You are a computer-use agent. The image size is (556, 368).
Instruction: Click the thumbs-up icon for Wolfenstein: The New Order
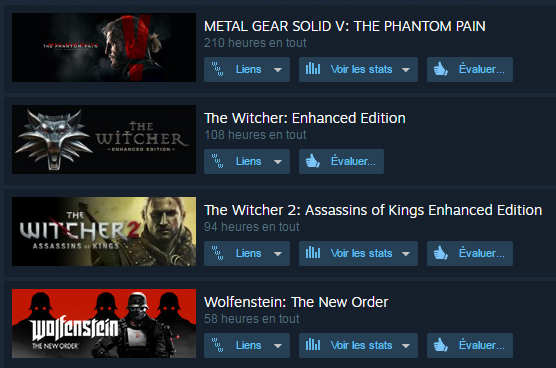click(441, 345)
